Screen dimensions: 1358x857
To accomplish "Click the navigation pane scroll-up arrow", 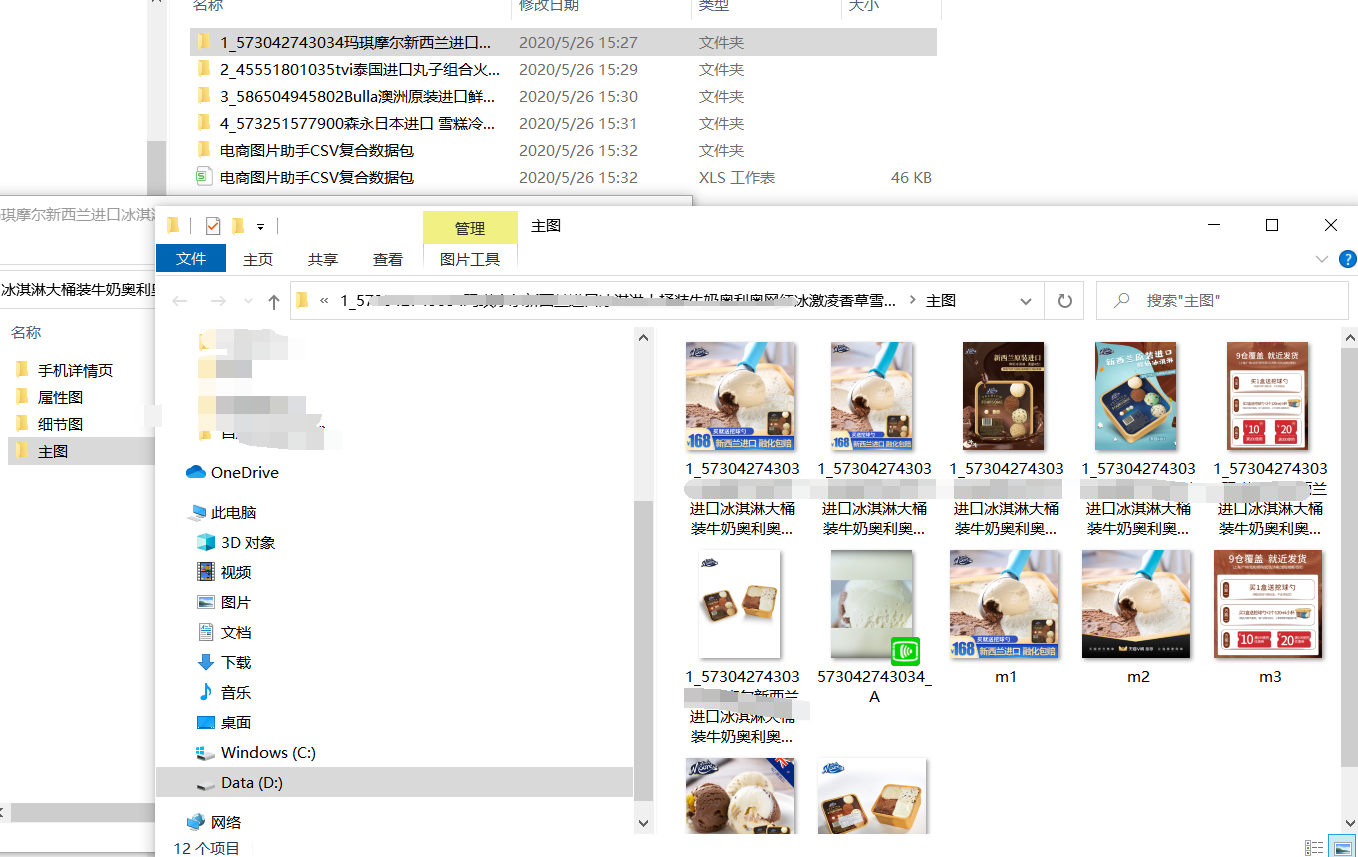I will point(645,338).
